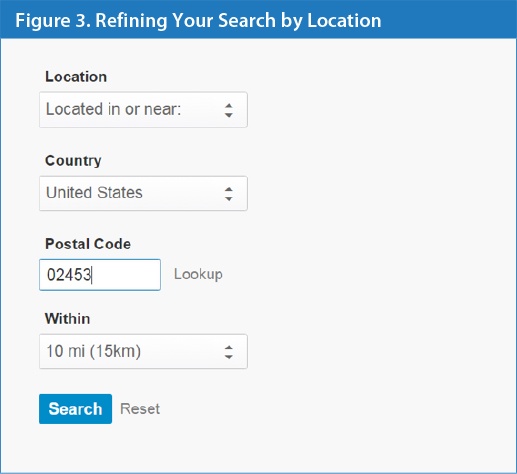
Task: Select the Located in or near: option text
Action: pos(113,109)
